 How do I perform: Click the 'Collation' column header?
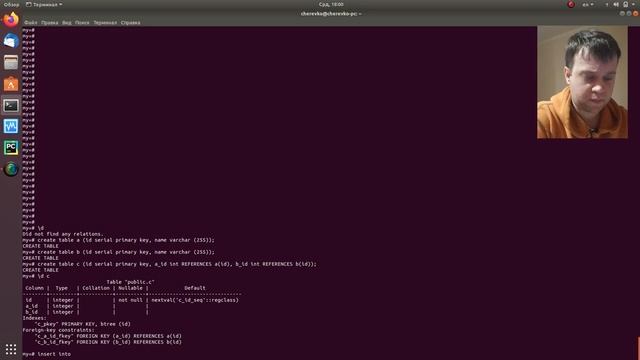(x=96, y=288)
